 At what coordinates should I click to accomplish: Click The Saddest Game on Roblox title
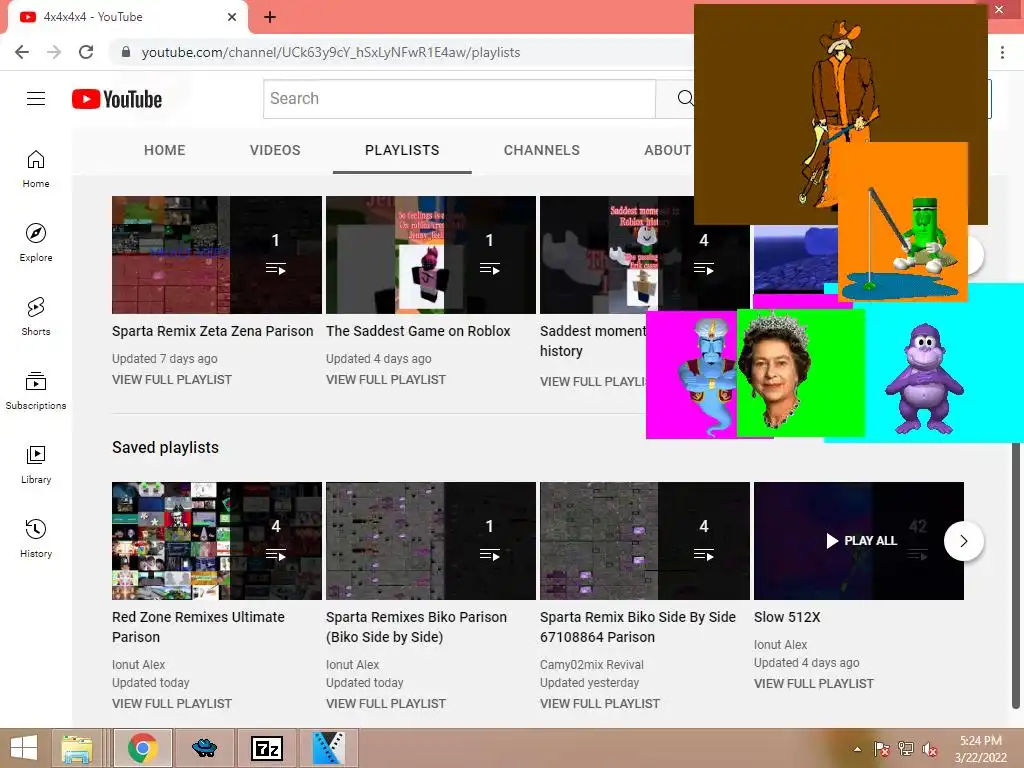(x=418, y=331)
